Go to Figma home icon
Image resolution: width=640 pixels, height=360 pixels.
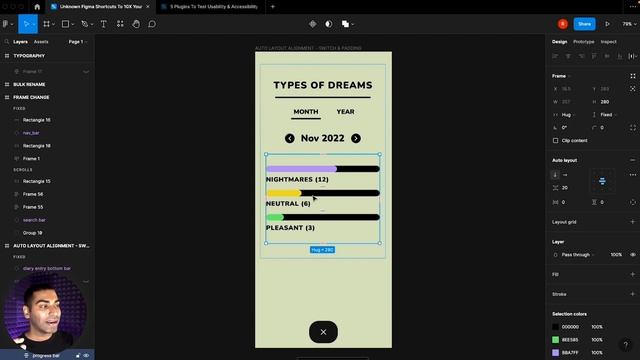[37, 7]
